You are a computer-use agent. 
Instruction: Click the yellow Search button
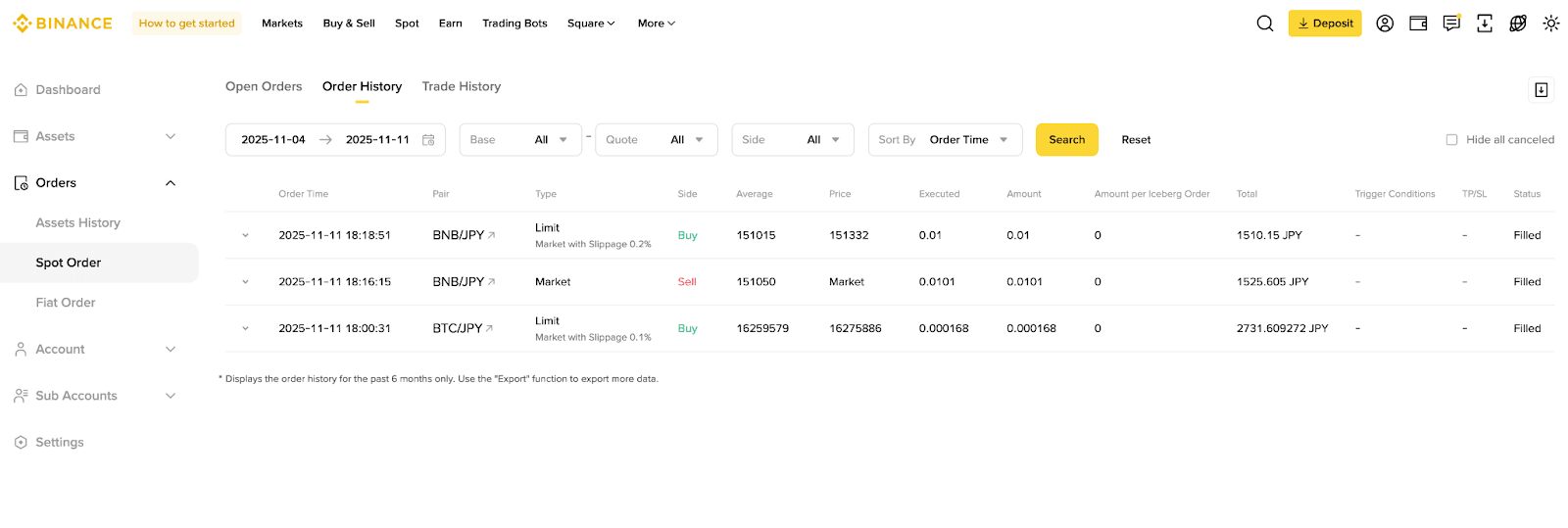[x=1067, y=140]
